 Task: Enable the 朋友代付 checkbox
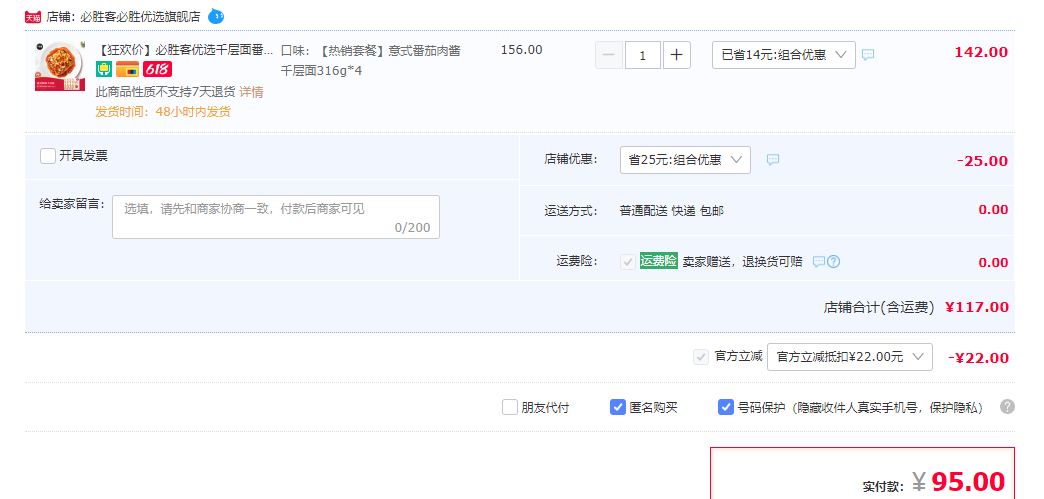[x=510, y=407]
